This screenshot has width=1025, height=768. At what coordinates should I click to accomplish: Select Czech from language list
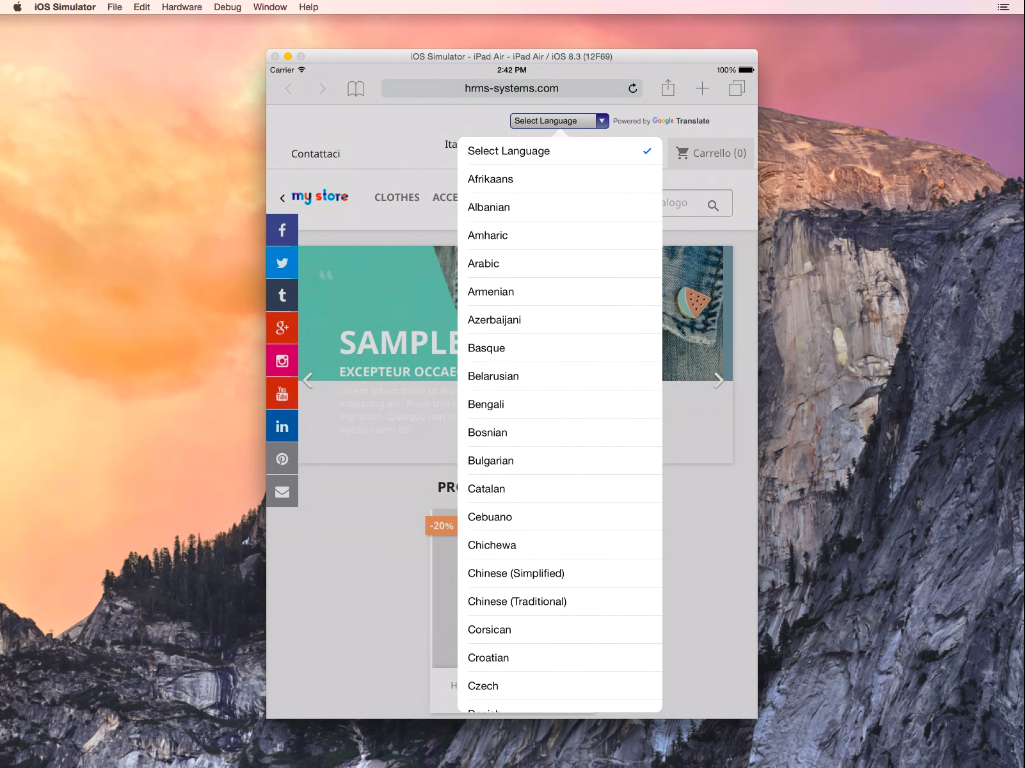point(560,685)
